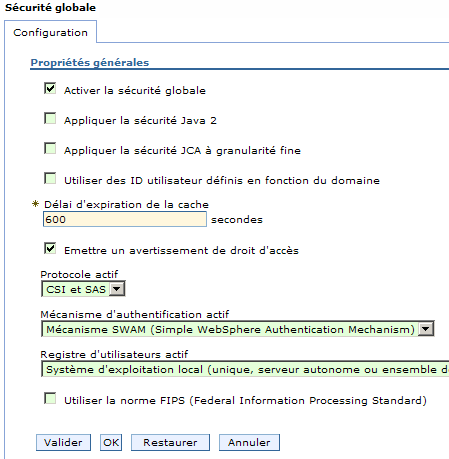Click the Protocole actif label text
Viewport: 449px width, 459px height.
79,274
